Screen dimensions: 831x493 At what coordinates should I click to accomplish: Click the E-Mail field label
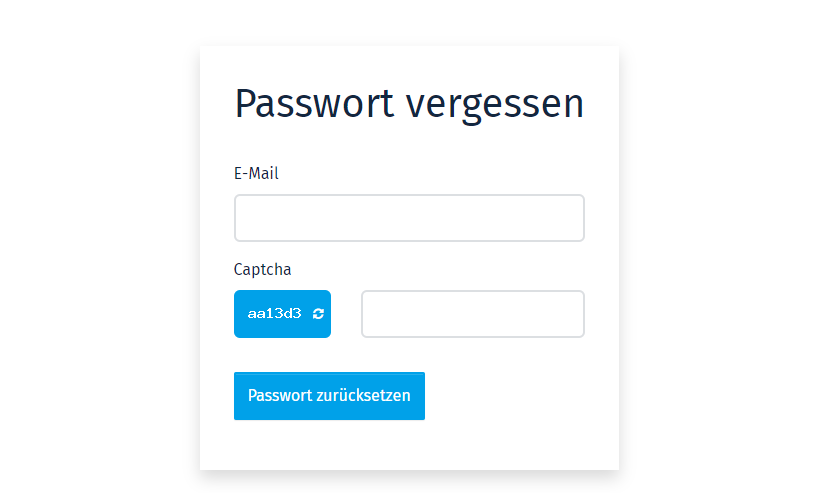pos(256,173)
